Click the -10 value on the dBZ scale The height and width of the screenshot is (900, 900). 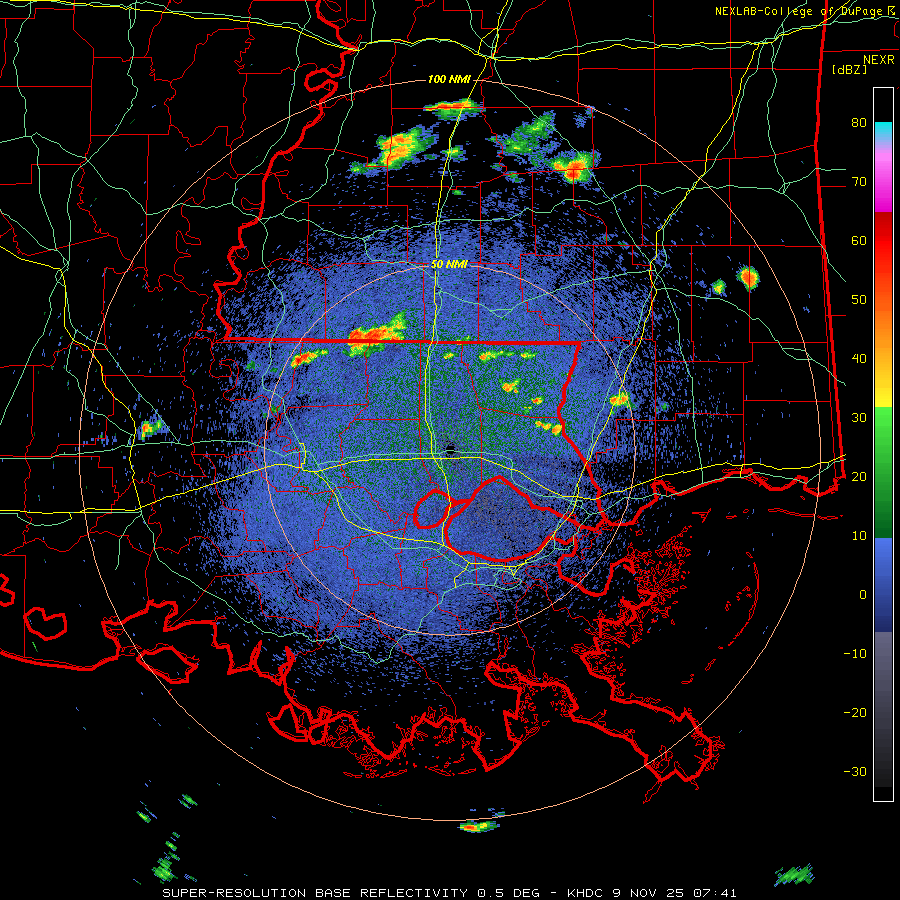point(855,653)
